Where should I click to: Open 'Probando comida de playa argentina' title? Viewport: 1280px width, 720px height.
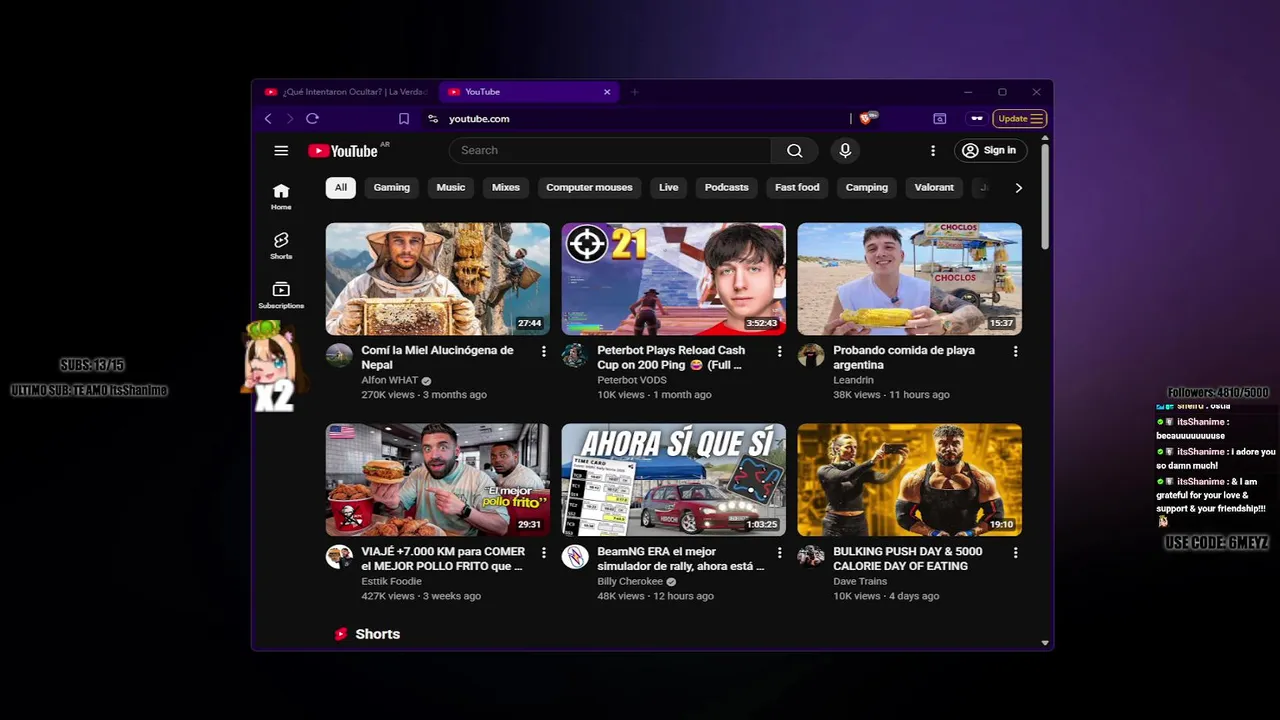[x=904, y=358]
